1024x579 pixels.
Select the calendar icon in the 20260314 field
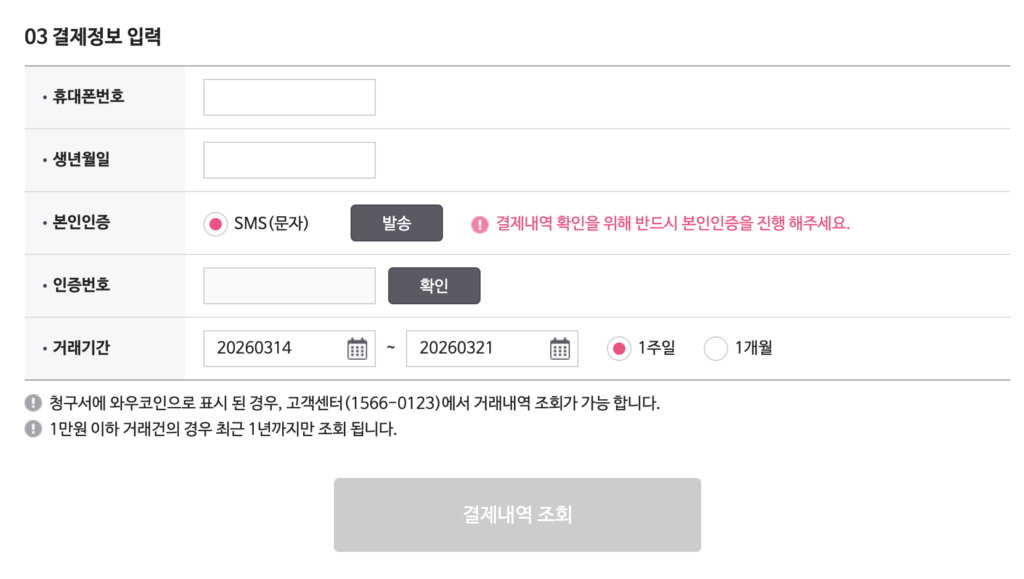click(357, 348)
